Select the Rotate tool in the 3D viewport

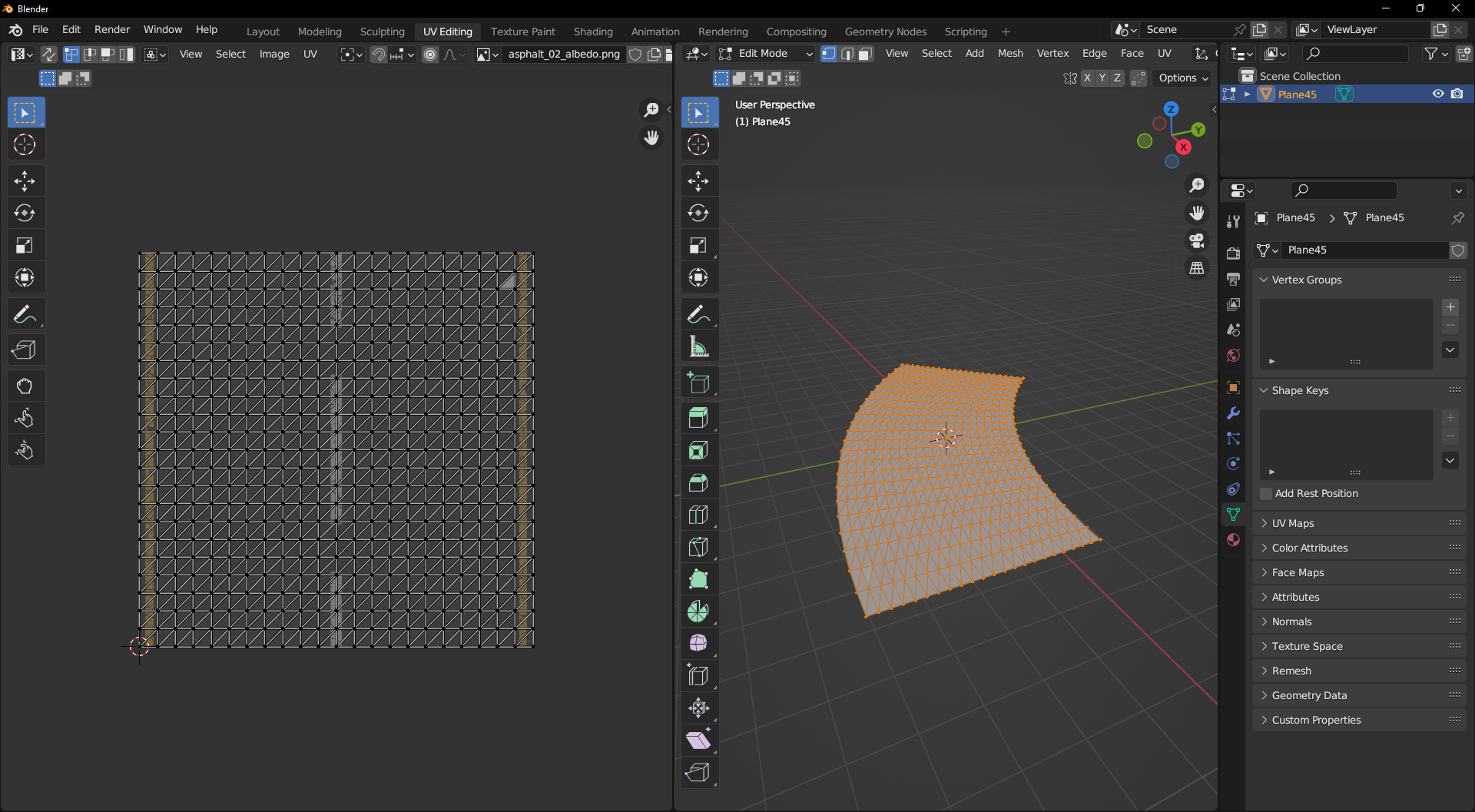click(x=700, y=213)
